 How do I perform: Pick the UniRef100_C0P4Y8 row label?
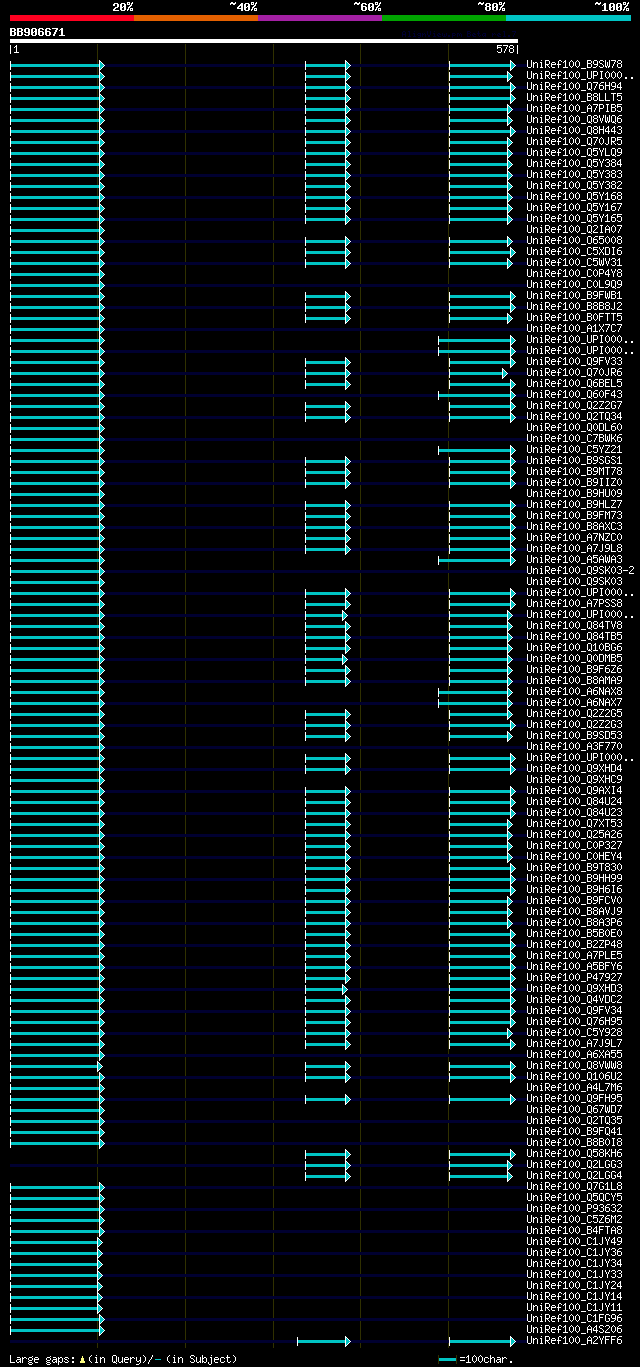point(574,274)
